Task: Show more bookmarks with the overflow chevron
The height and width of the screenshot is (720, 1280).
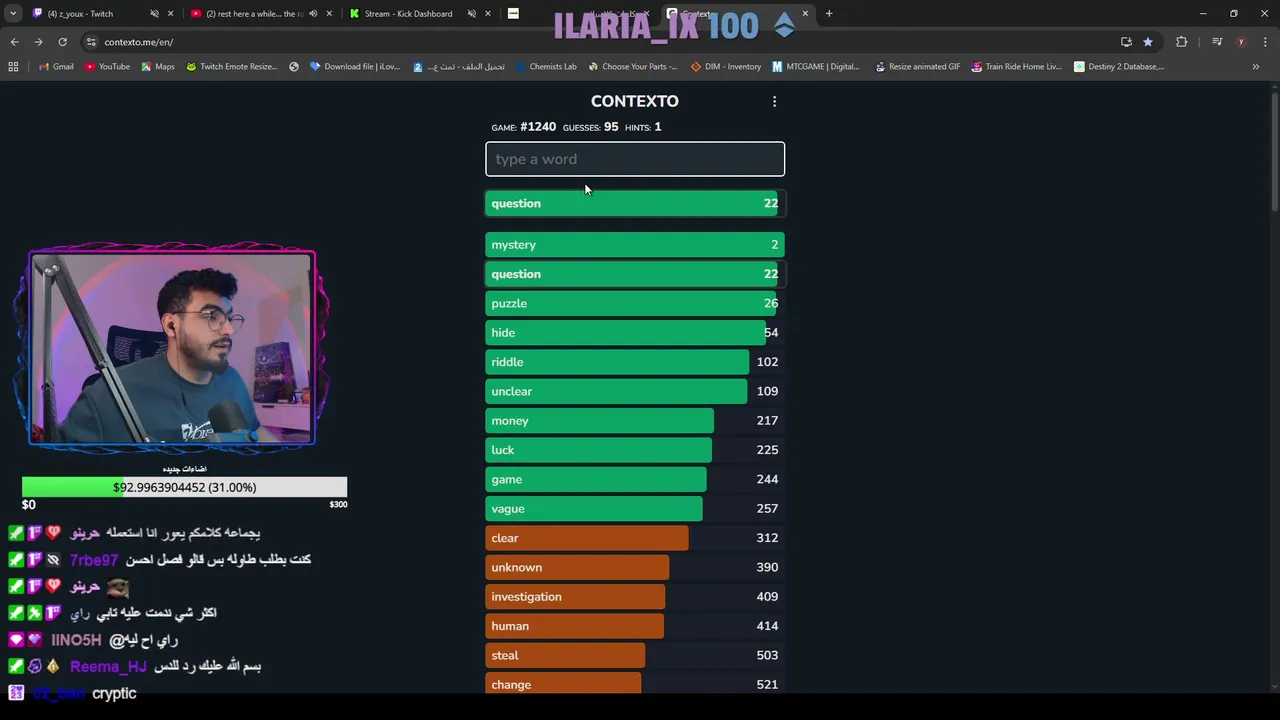Action: click(x=1256, y=67)
